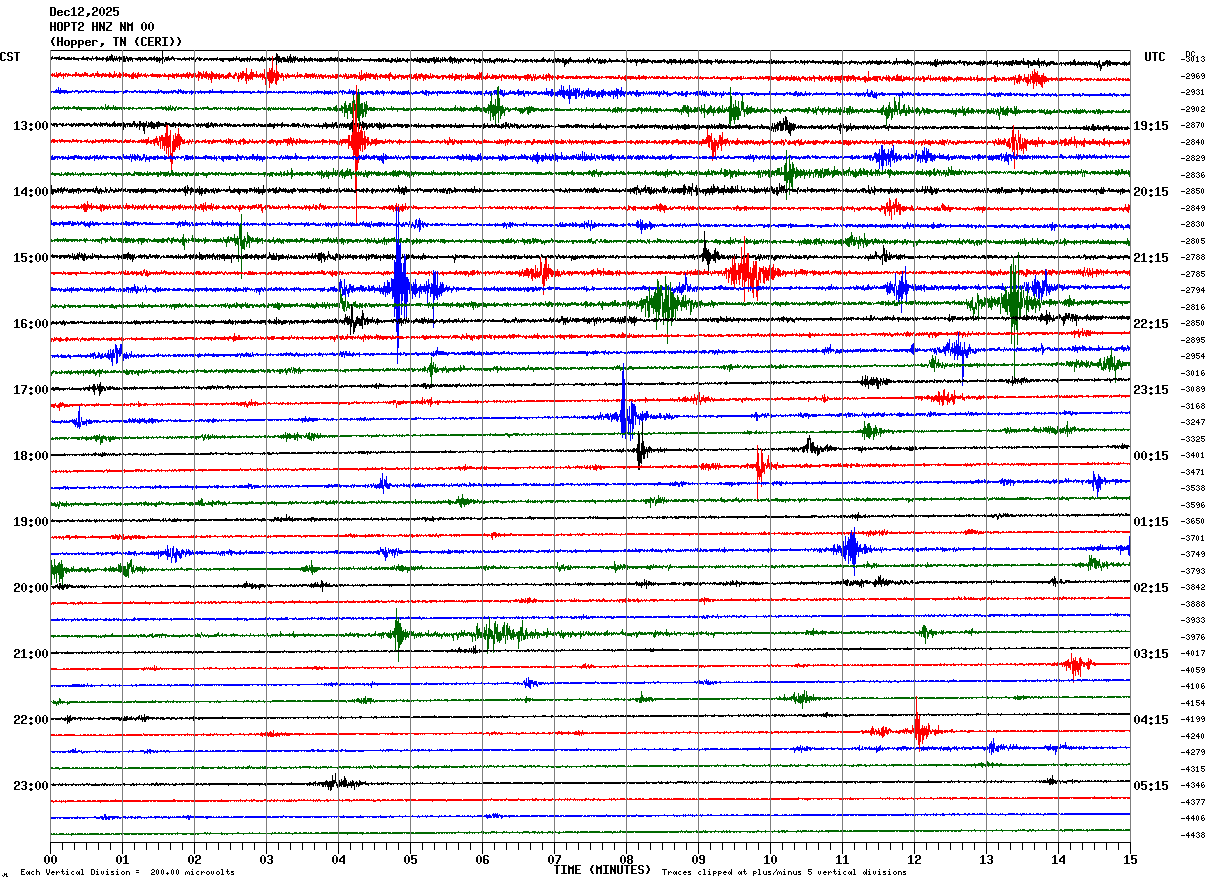Click the 00:15 UTC time label
1210x886 pixels.
pos(1151,456)
